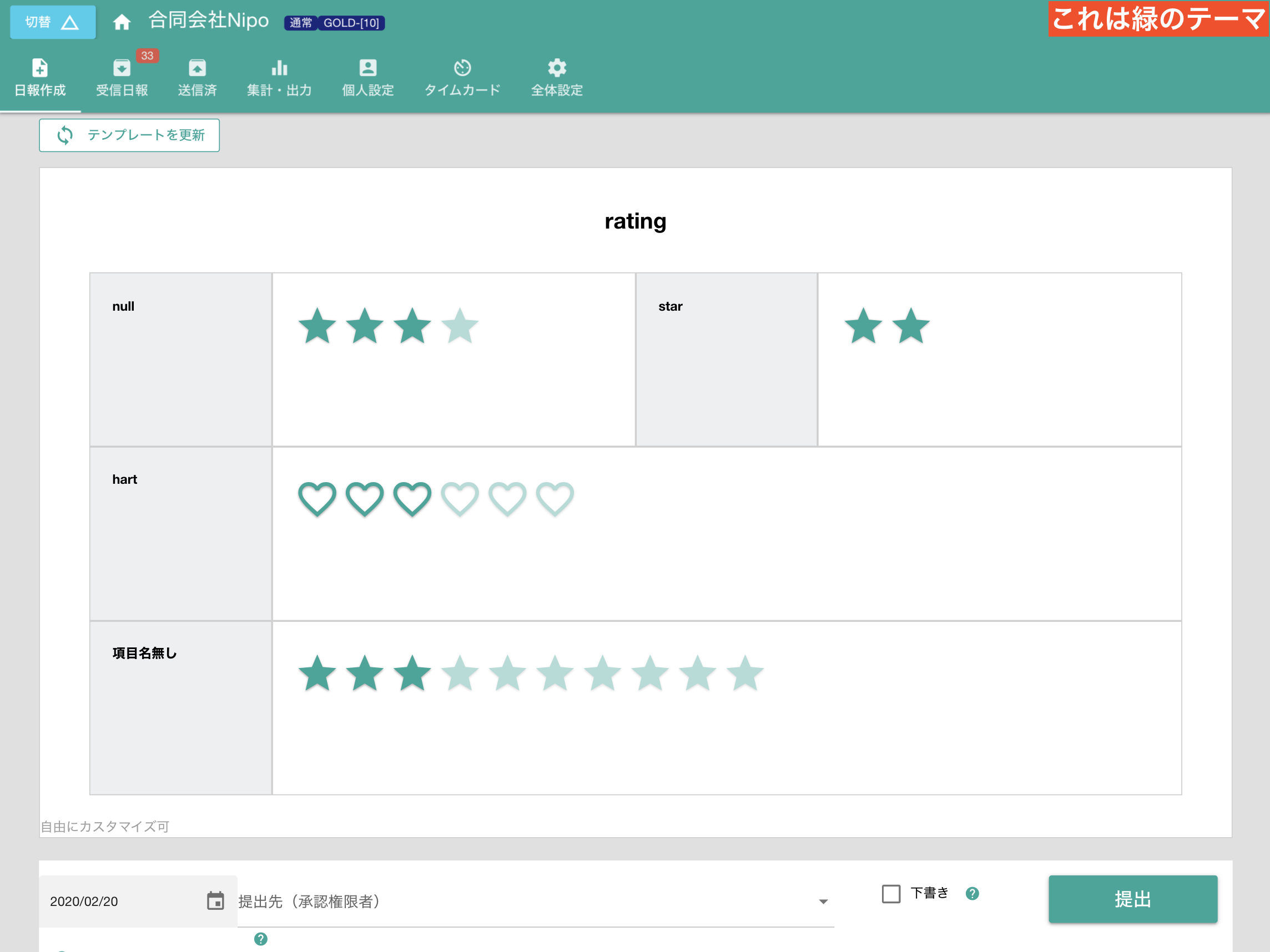Set 項目名無し rating to fifth star
1270x952 pixels.
point(507,673)
